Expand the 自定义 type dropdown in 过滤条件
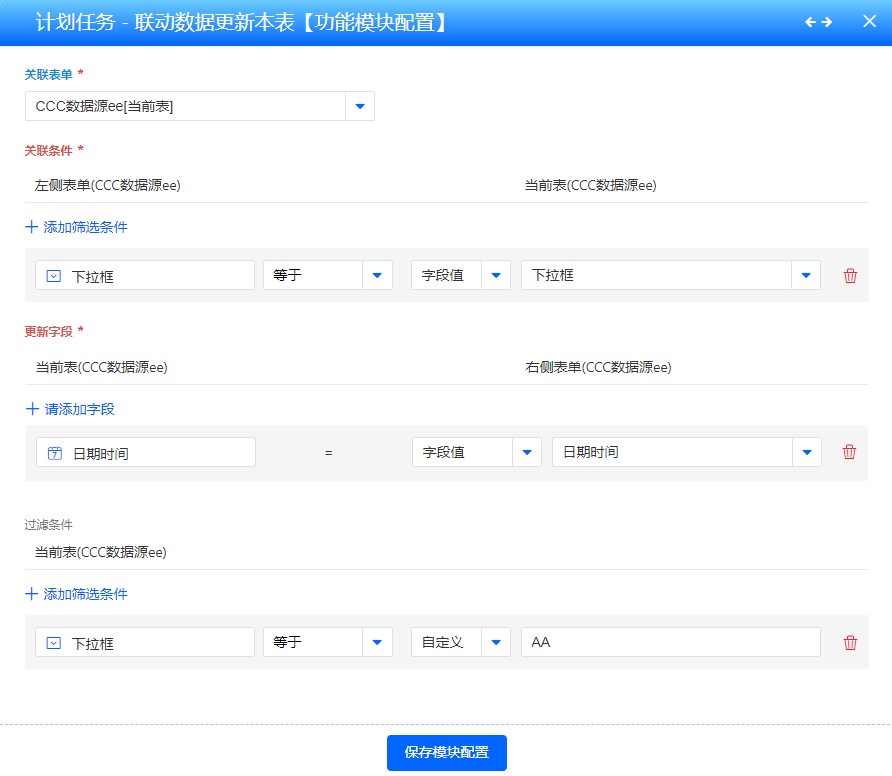892x776 pixels. click(x=495, y=643)
